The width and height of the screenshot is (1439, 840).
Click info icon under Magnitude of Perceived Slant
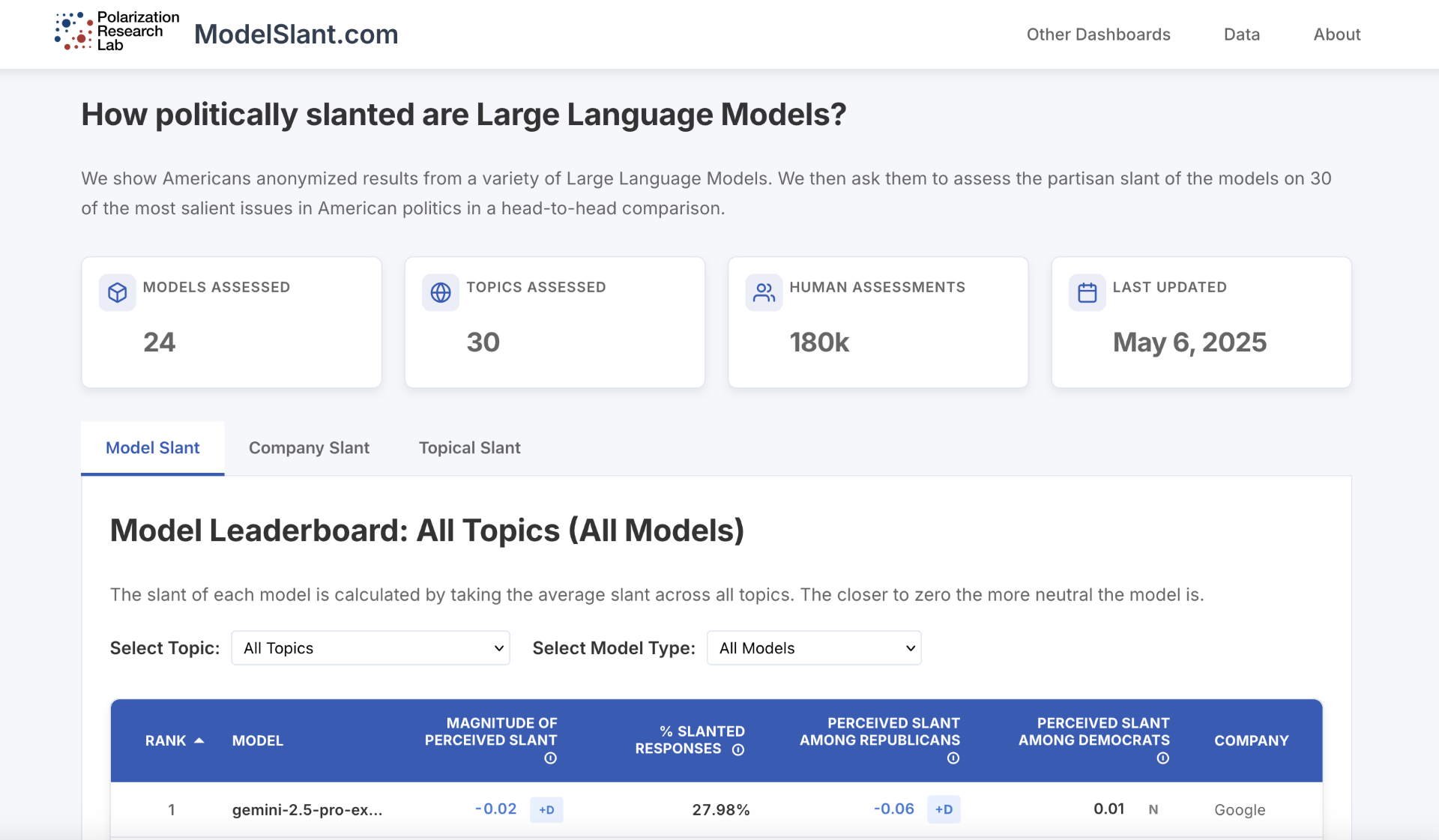[550, 758]
